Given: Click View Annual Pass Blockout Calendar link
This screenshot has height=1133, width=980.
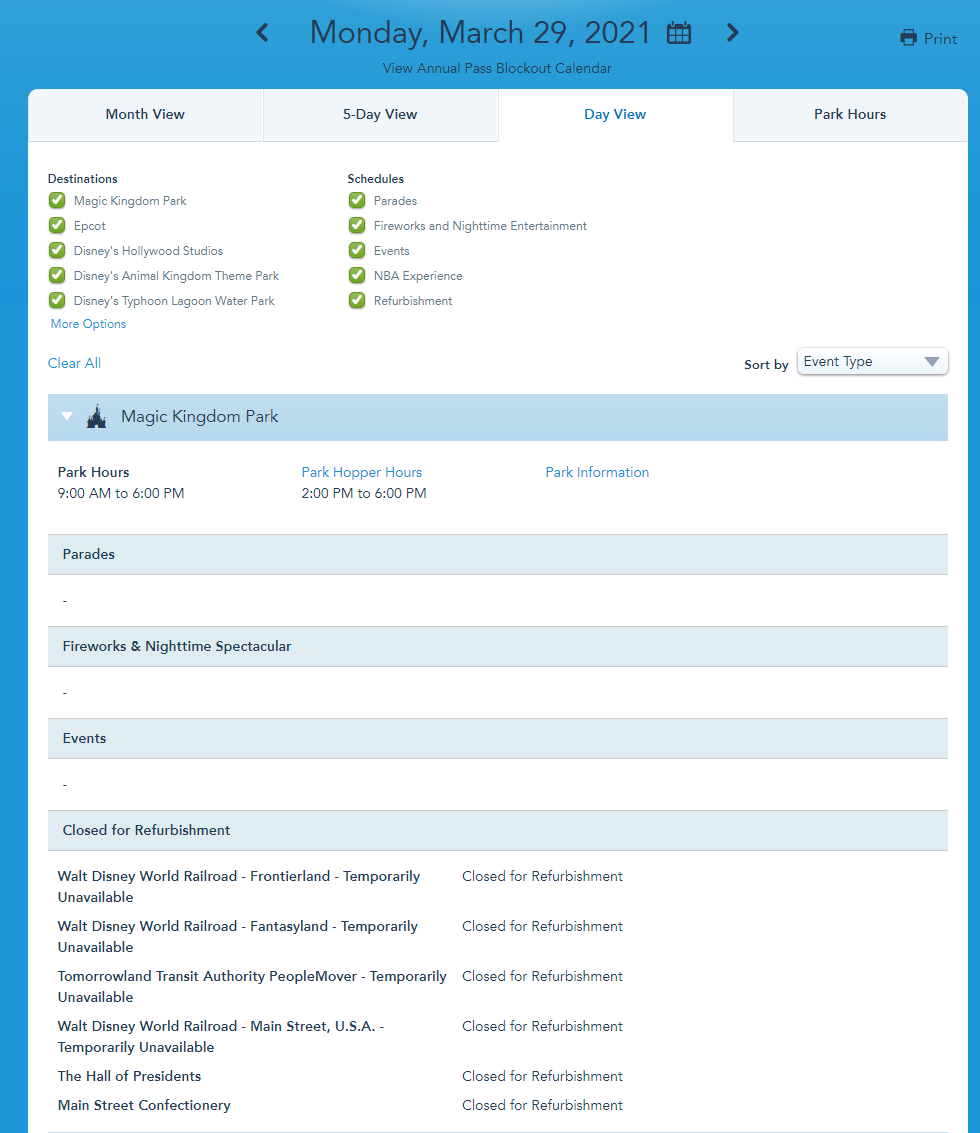Looking at the screenshot, I should 497,69.
